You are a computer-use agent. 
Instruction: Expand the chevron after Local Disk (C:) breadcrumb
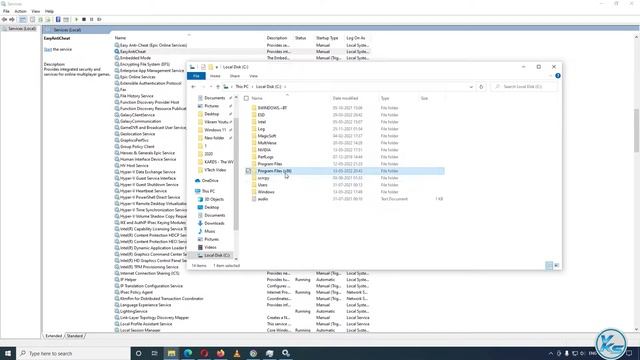285,87
